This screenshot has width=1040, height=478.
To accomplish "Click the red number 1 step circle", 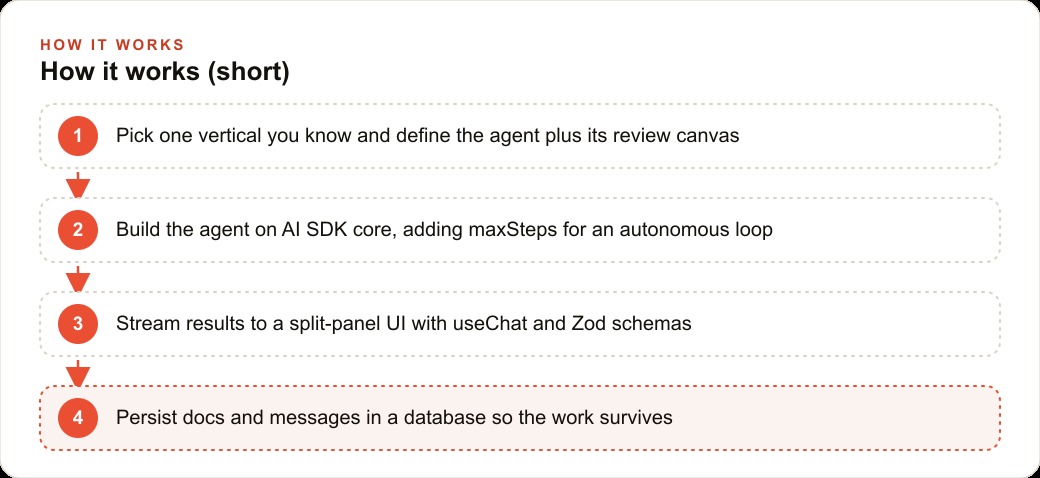I will point(78,136).
